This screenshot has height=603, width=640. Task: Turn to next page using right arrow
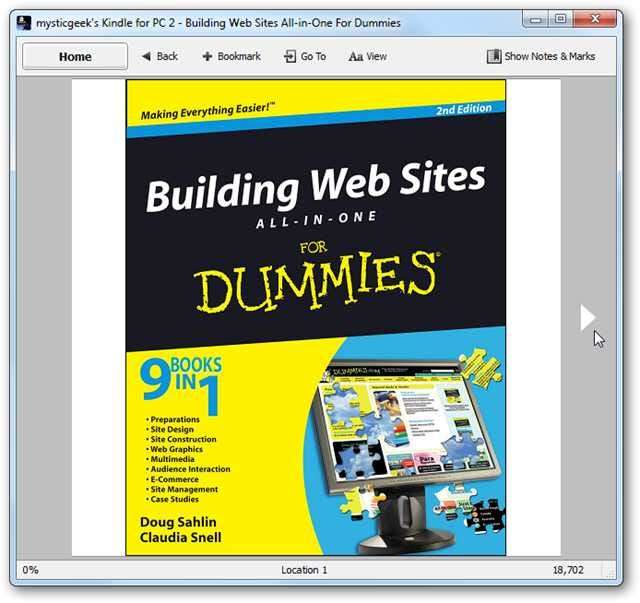coord(587,317)
